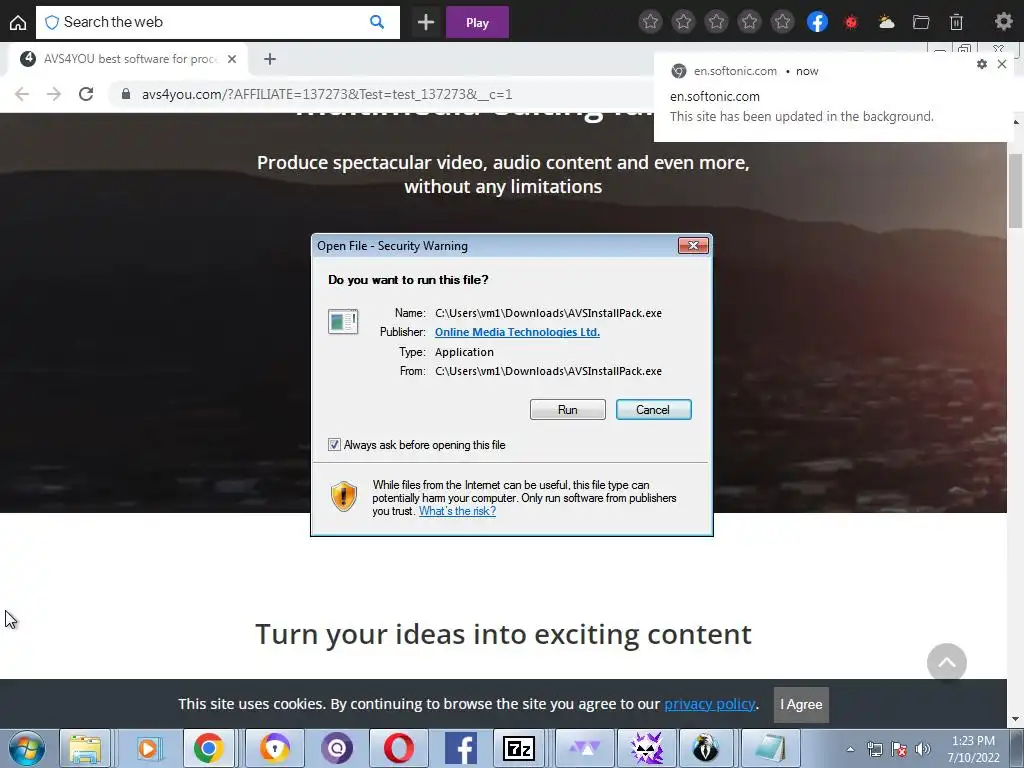The image size is (1024, 768).
Task: Open a new browser tab
Action: click(x=270, y=59)
